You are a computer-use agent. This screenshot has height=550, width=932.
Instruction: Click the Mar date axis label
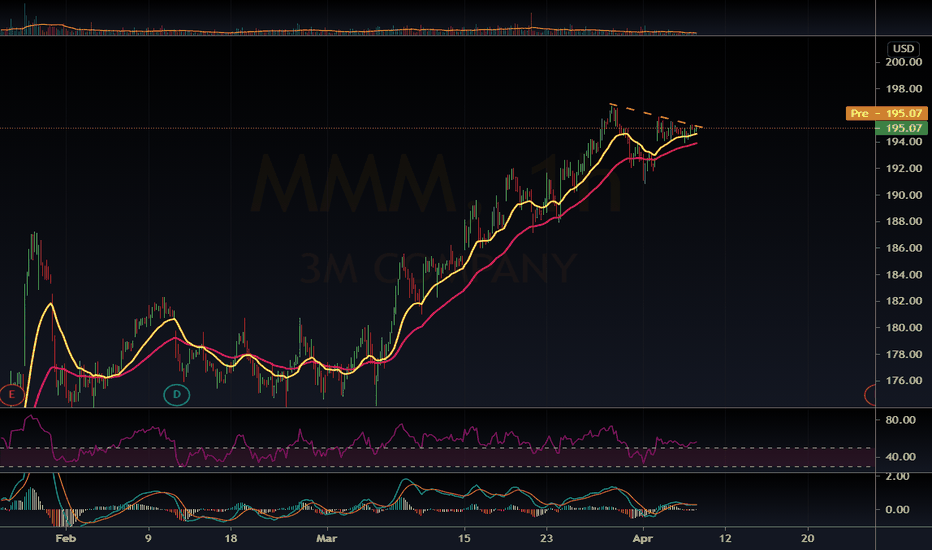point(326,538)
